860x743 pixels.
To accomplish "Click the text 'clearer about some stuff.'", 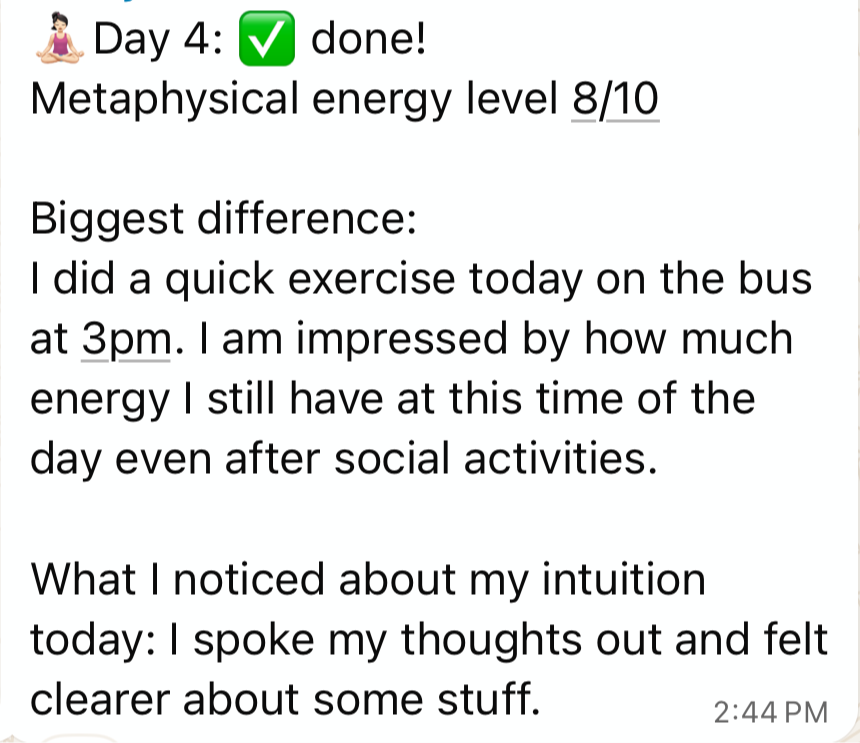I will pos(285,700).
